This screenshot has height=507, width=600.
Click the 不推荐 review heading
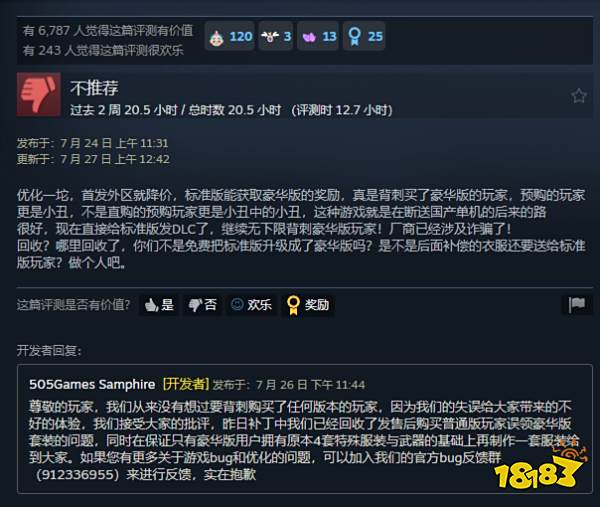pyautogui.click(x=94, y=88)
